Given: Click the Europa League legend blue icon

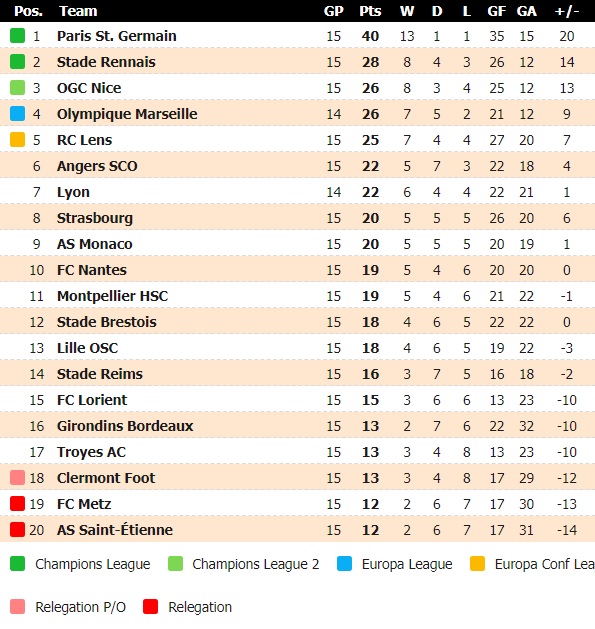Looking at the screenshot, I should (344, 563).
